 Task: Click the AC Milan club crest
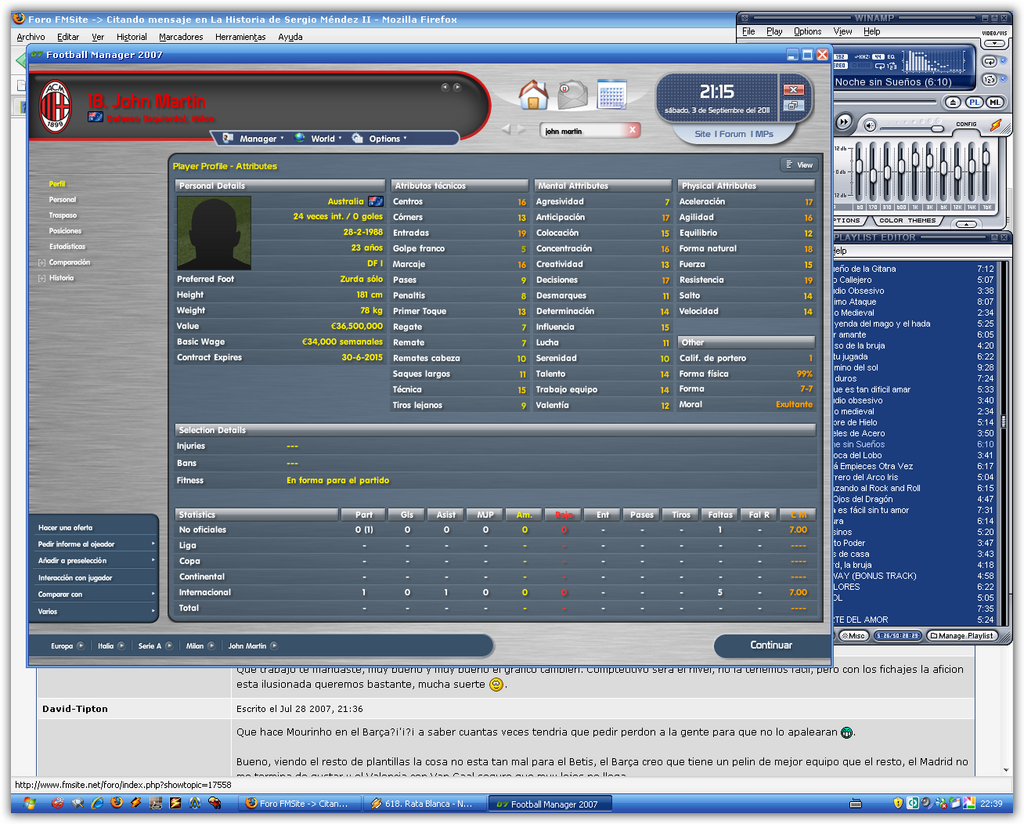coord(56,106)
